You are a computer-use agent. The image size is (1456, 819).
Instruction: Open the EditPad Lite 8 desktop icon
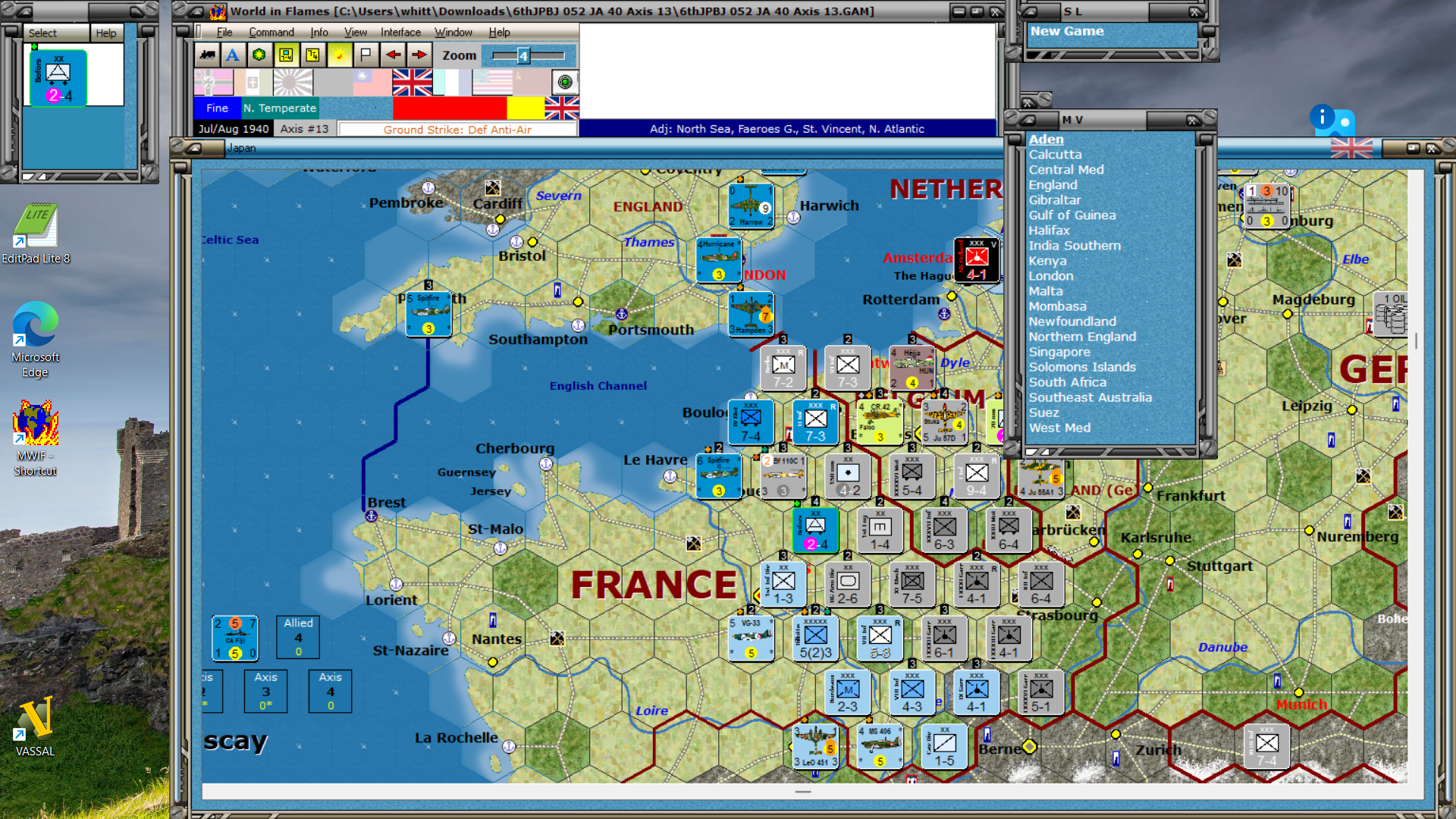point(35,234)
